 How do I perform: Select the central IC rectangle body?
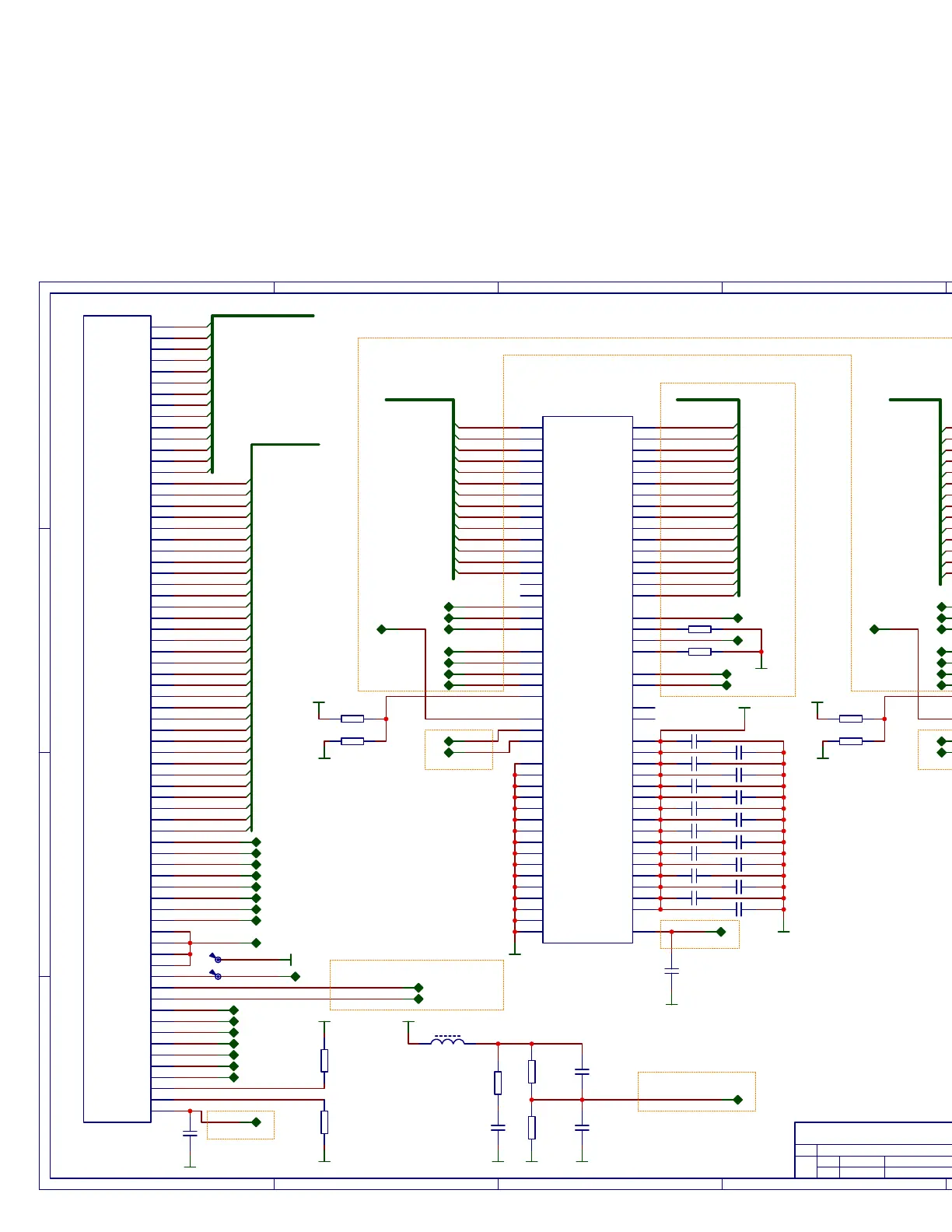point(587,679)
